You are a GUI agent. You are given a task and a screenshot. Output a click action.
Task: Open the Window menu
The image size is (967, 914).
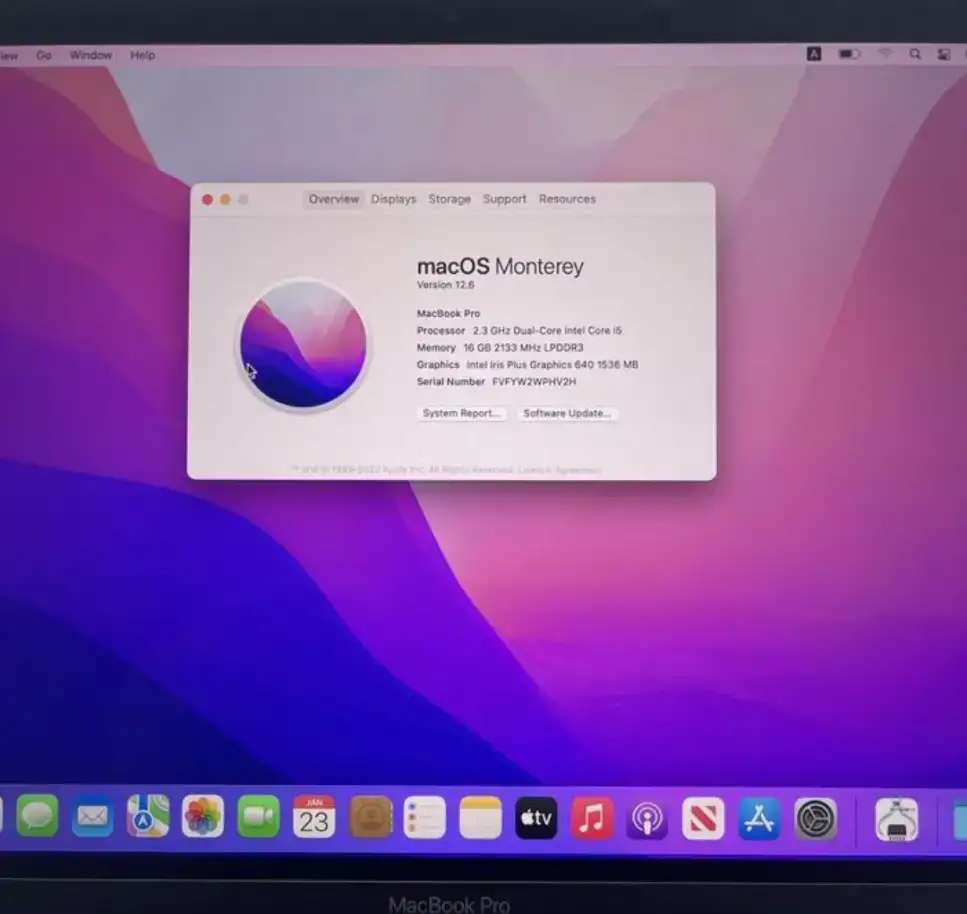pyautogui.click(x=91, y=56)
